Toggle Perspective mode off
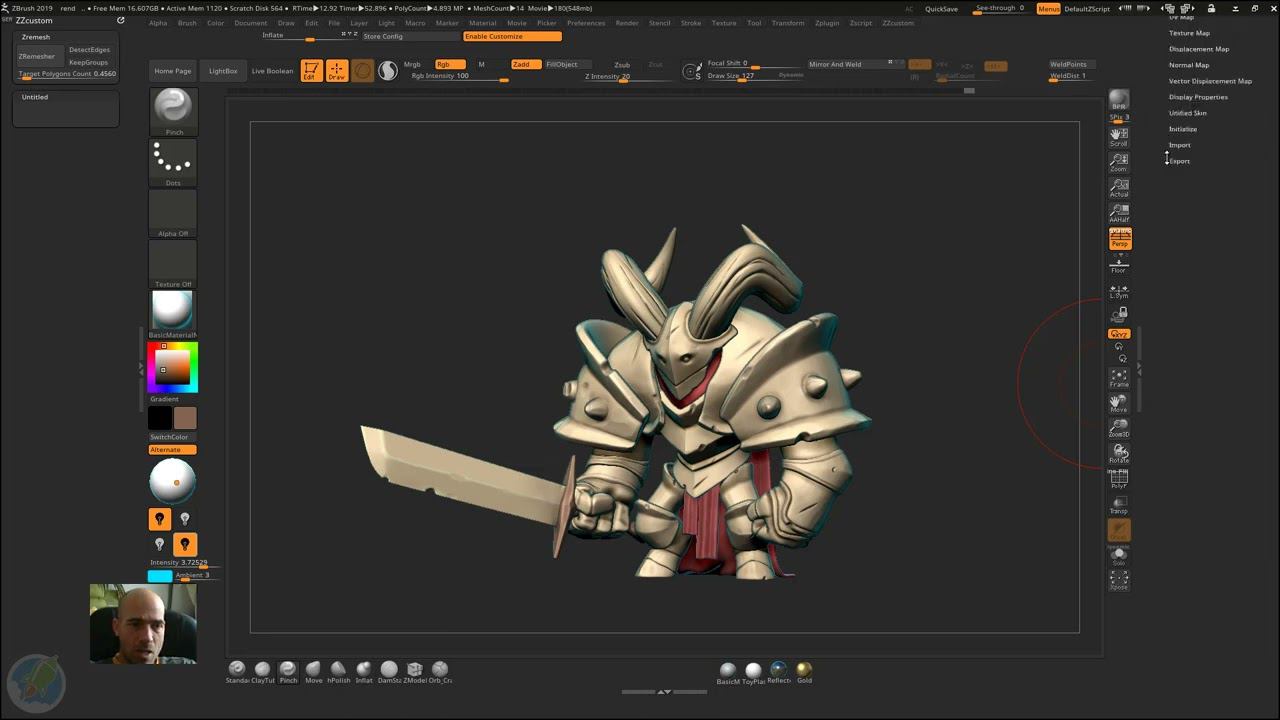 [1120, 239]
